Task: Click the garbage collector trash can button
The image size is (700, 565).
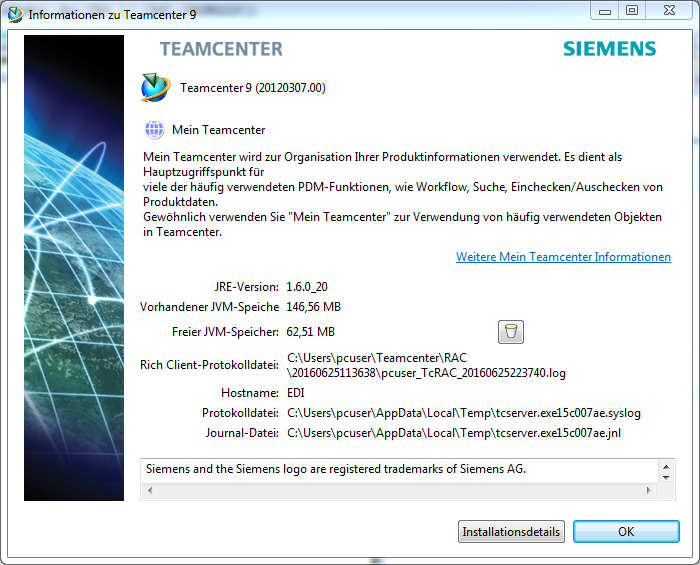Action: pyautogui.click(x=511, y=332)
